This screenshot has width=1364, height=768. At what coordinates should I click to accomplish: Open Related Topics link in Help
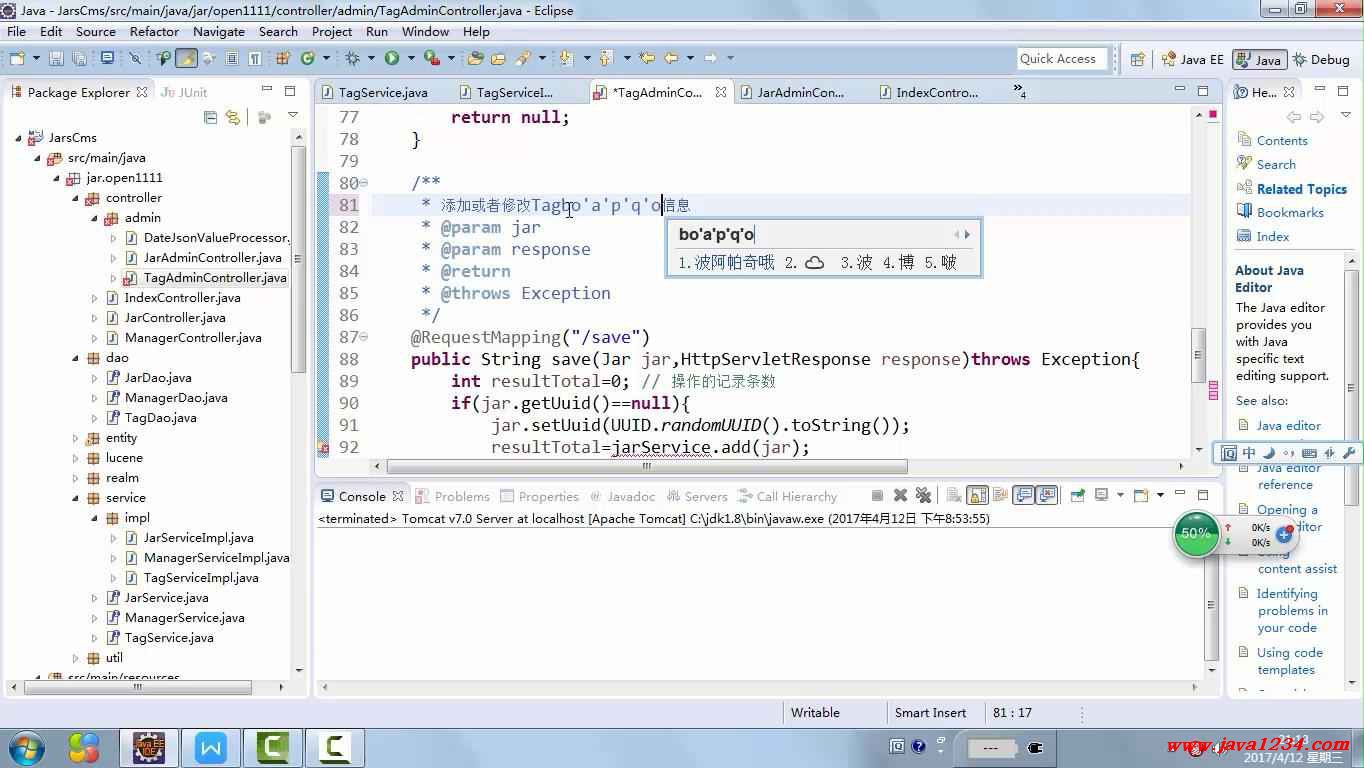point(1302,189)
